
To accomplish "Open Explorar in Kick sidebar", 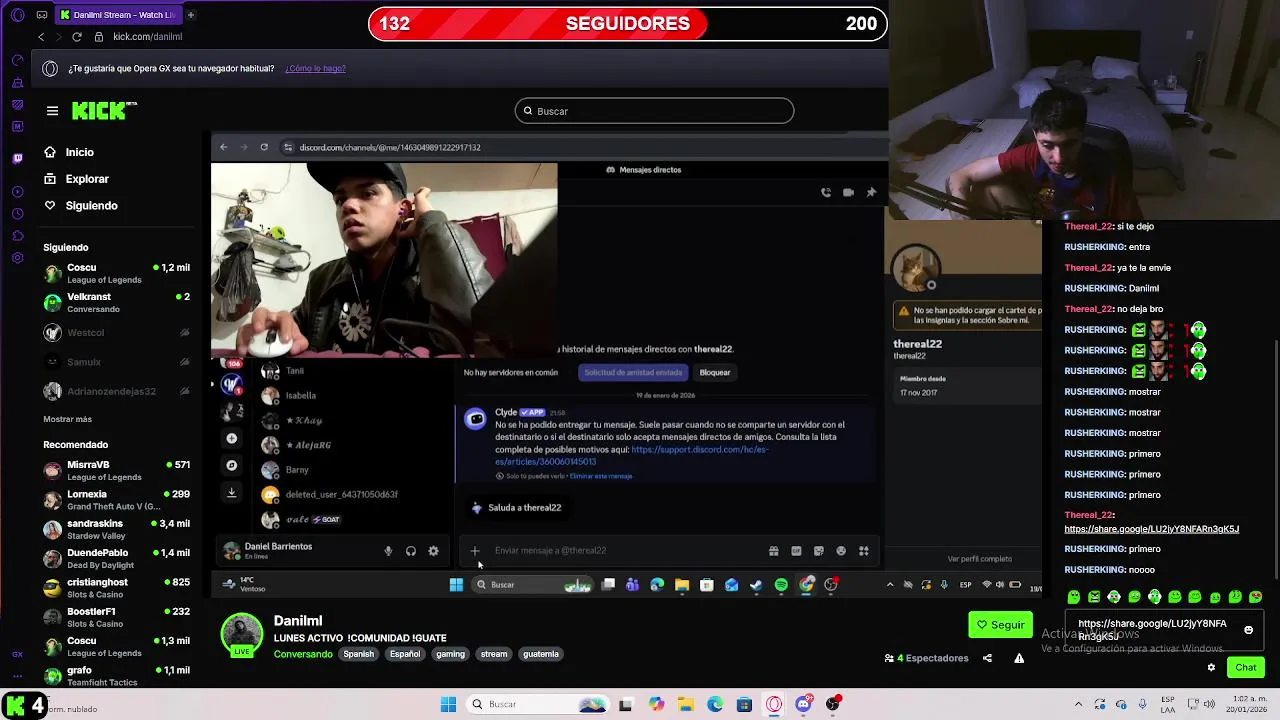I will coord(76,179).
